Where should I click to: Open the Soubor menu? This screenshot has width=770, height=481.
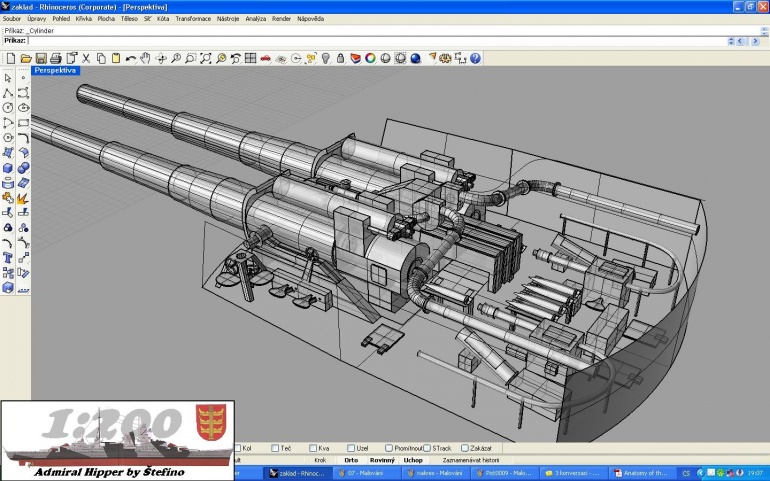pyautogui.click(x=12, y=19)
